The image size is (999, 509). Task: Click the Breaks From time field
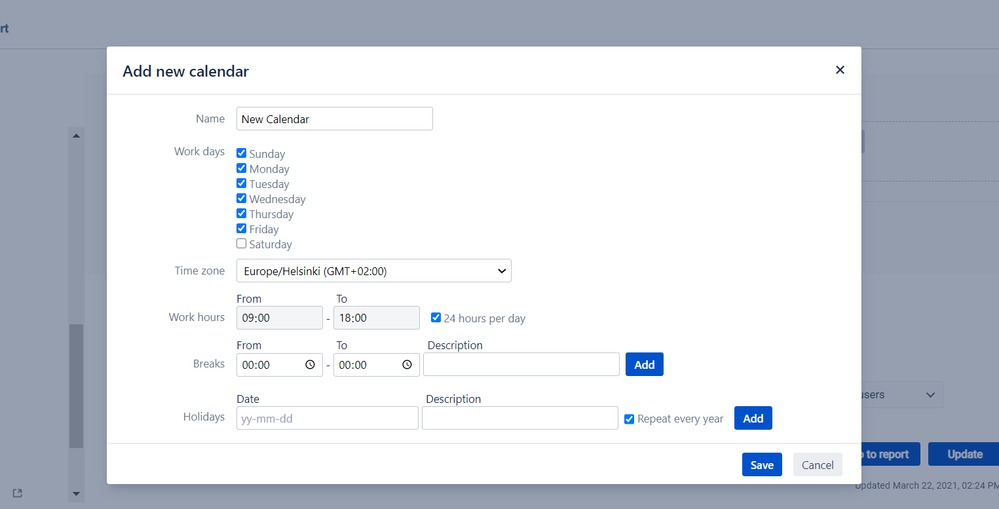point(280,364)
